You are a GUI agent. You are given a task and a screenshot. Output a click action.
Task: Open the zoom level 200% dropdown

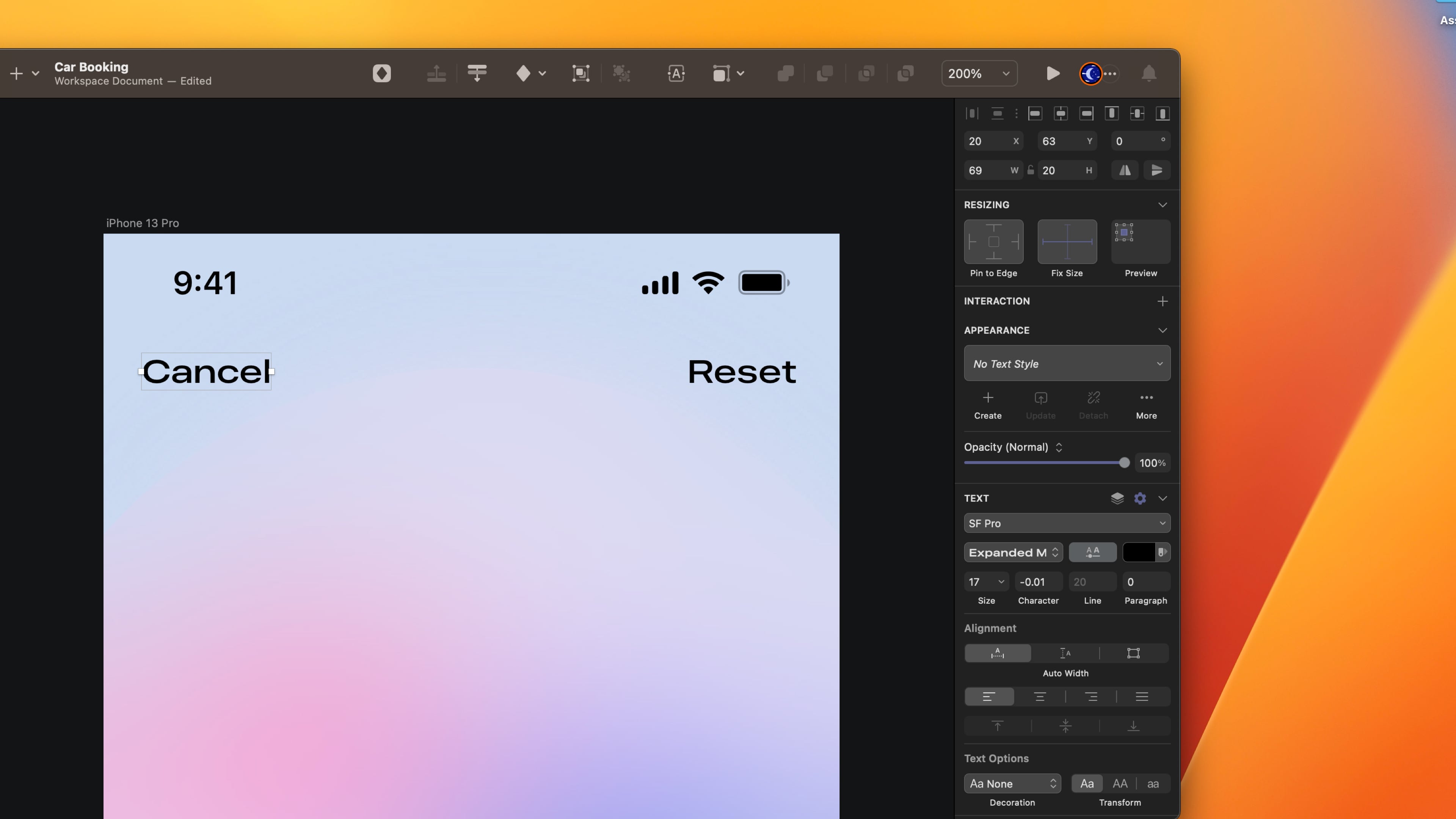tap(979, 74)
